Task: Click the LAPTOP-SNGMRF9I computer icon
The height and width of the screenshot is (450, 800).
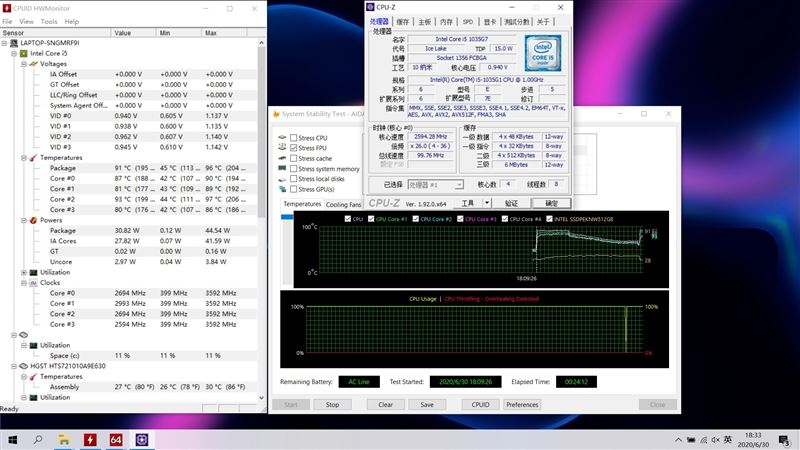Action: pos(14,43)
